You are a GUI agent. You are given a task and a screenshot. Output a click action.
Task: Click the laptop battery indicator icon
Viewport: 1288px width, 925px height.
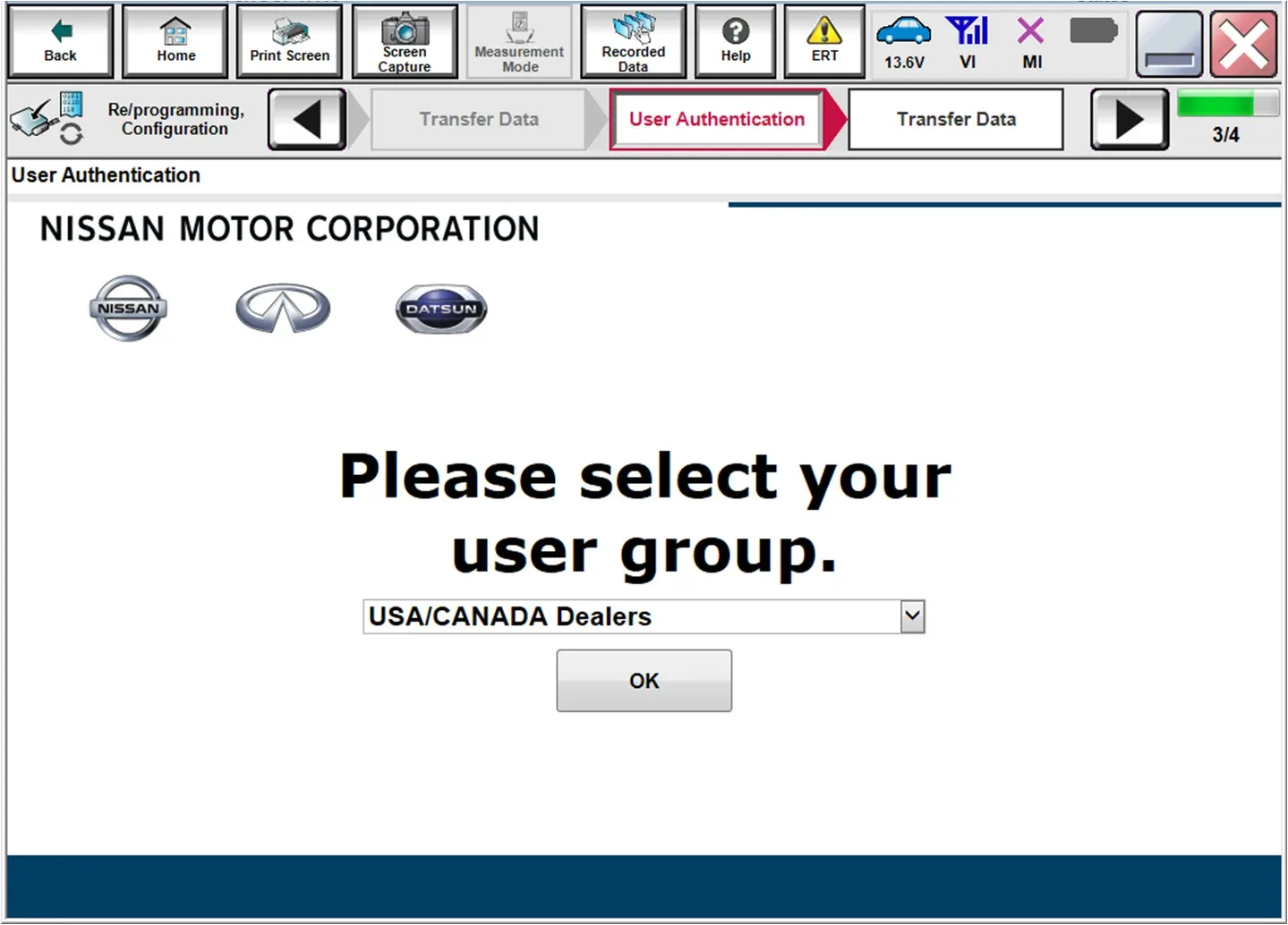1094,31
